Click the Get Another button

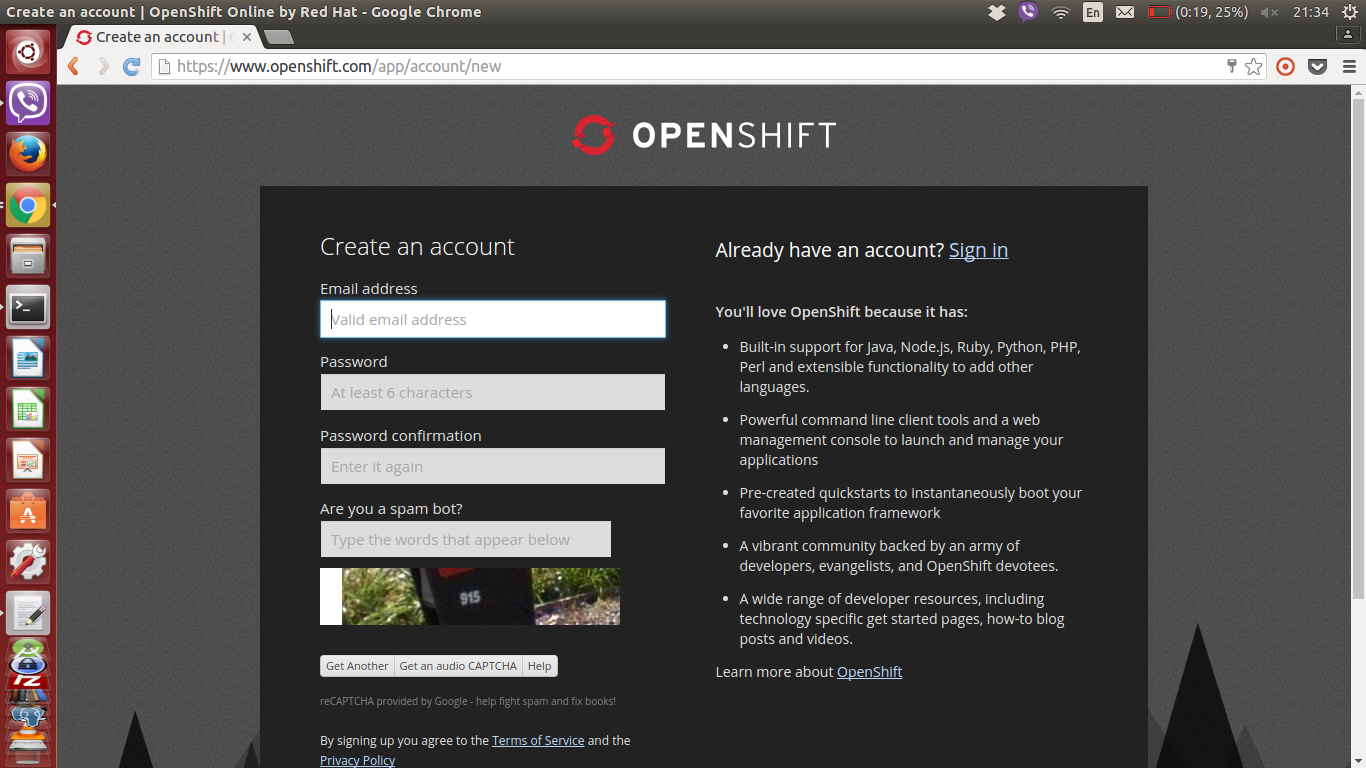click(x=357, y=666)
